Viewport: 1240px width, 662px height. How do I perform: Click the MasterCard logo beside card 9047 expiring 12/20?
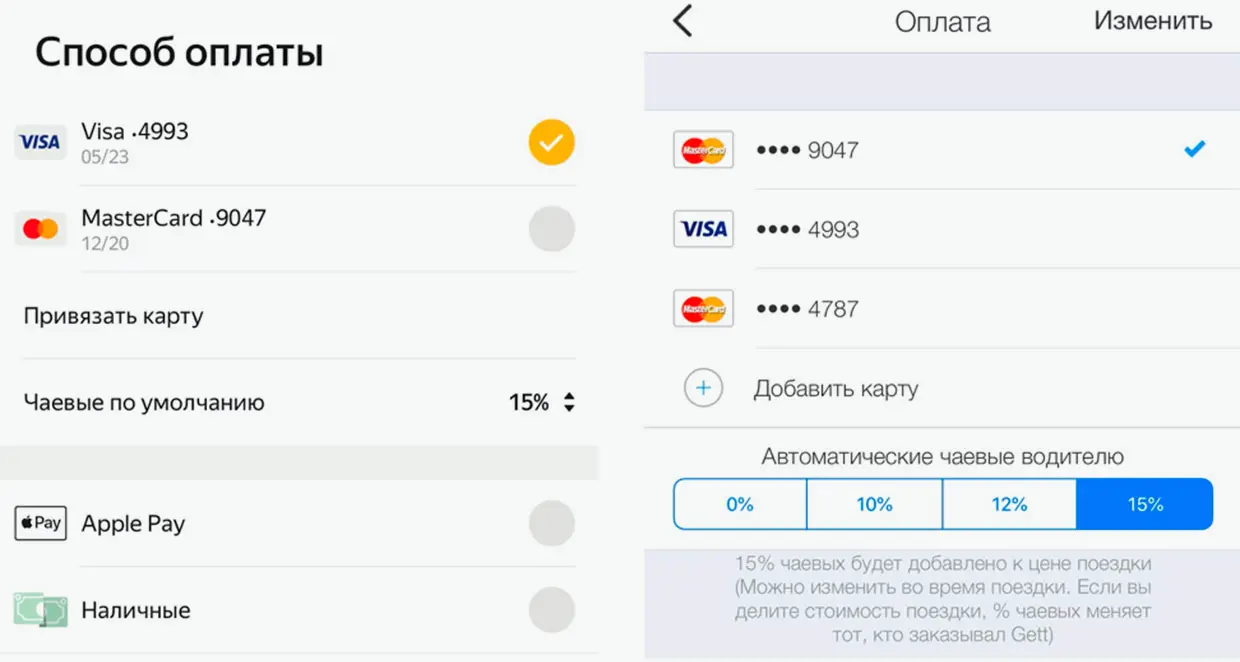tap(40, 229)
